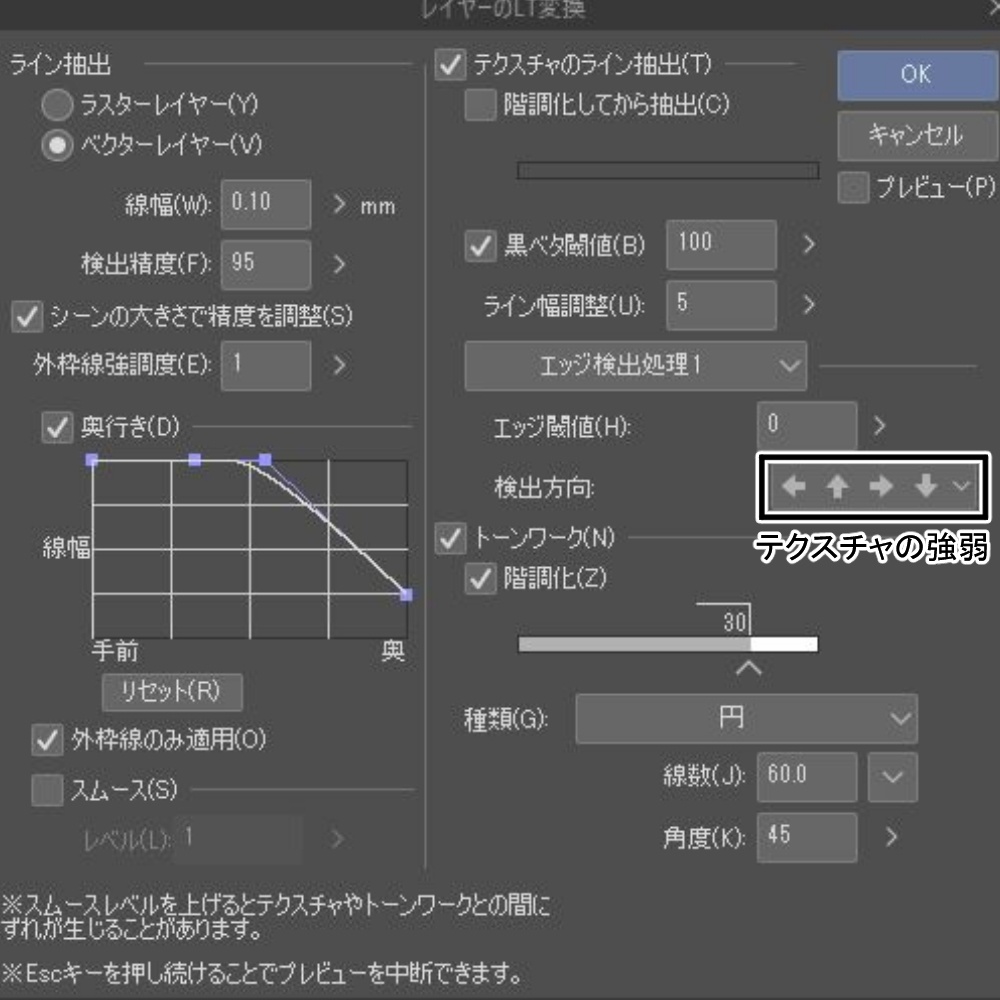Viewport: 1000px width, 1000px height.
Task: Select the leftward texture detection direction arrow
Action: (795, 487)
